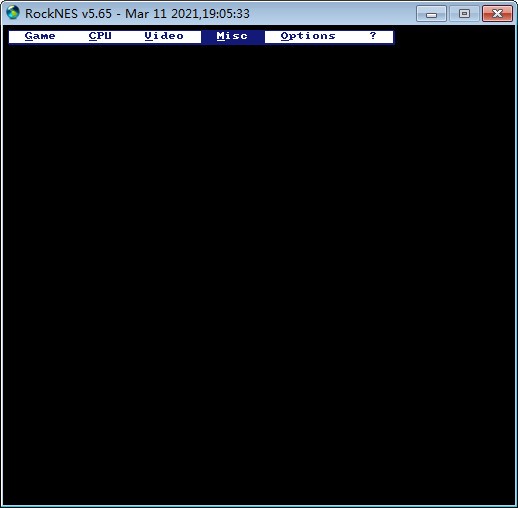
Task: Click the underlined O of Options
Action: (x=284, y=36)
